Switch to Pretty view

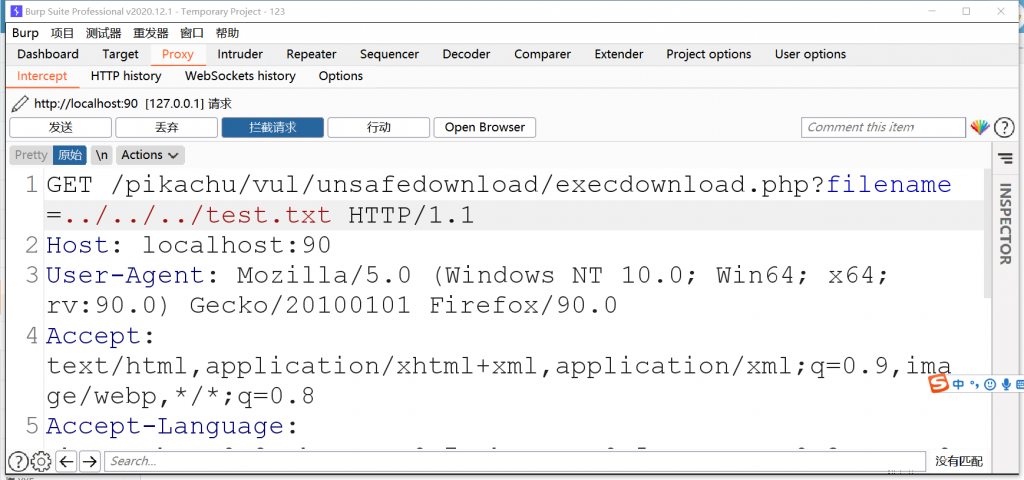point(31,155)
